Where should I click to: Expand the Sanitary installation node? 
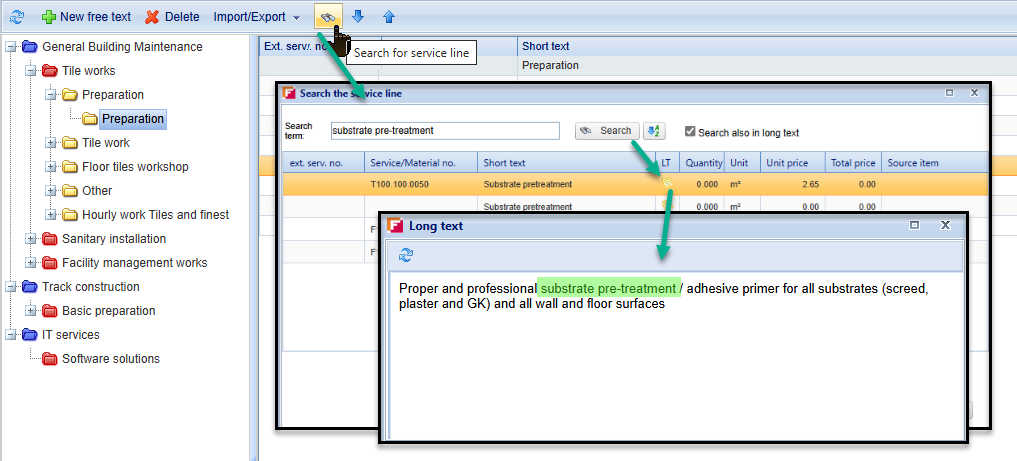coord(32,239)
